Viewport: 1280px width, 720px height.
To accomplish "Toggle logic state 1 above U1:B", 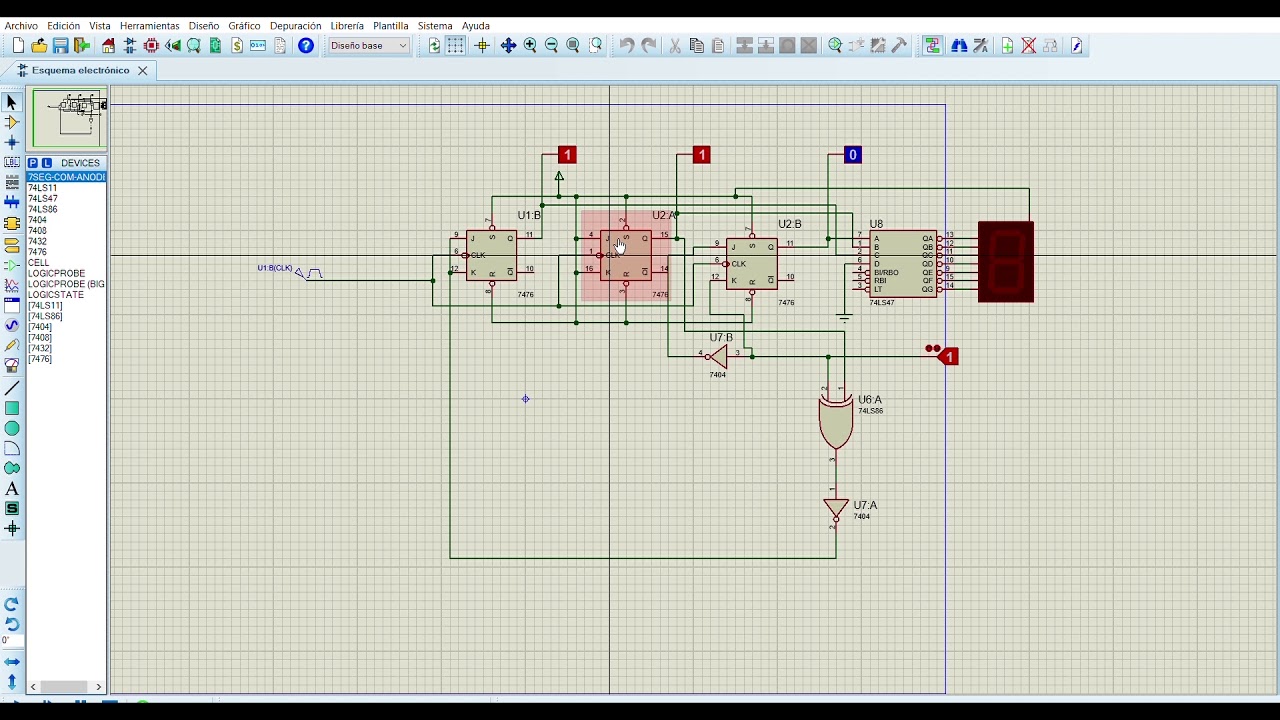I will click(567, 155).
